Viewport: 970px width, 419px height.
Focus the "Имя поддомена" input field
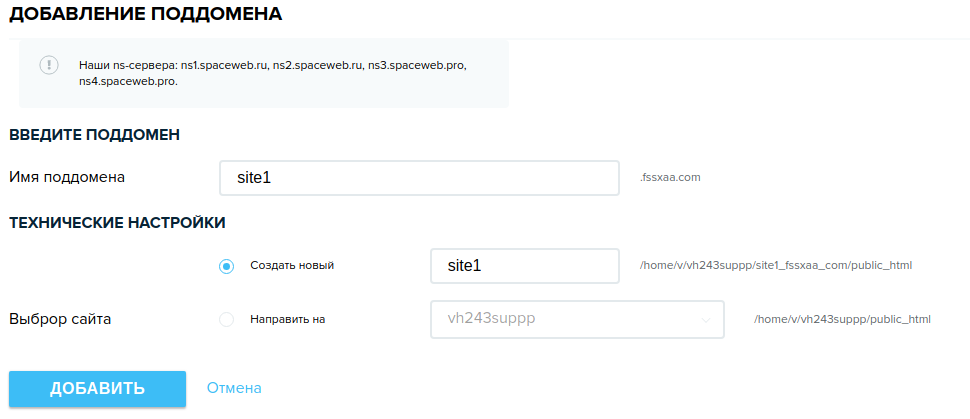tap(419, 178)
